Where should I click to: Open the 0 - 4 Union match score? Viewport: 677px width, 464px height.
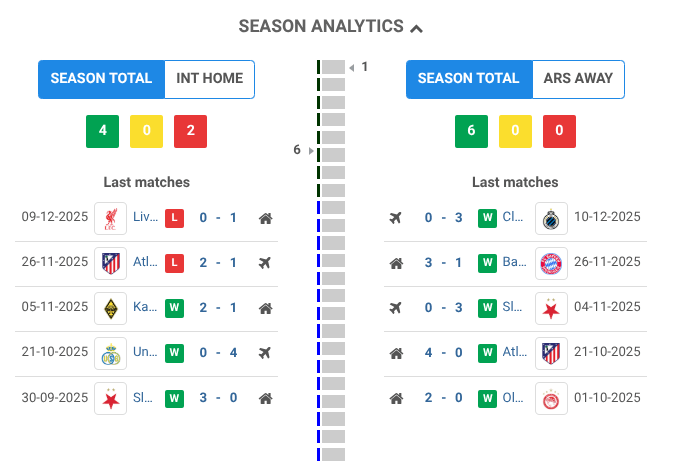[217, 353]
